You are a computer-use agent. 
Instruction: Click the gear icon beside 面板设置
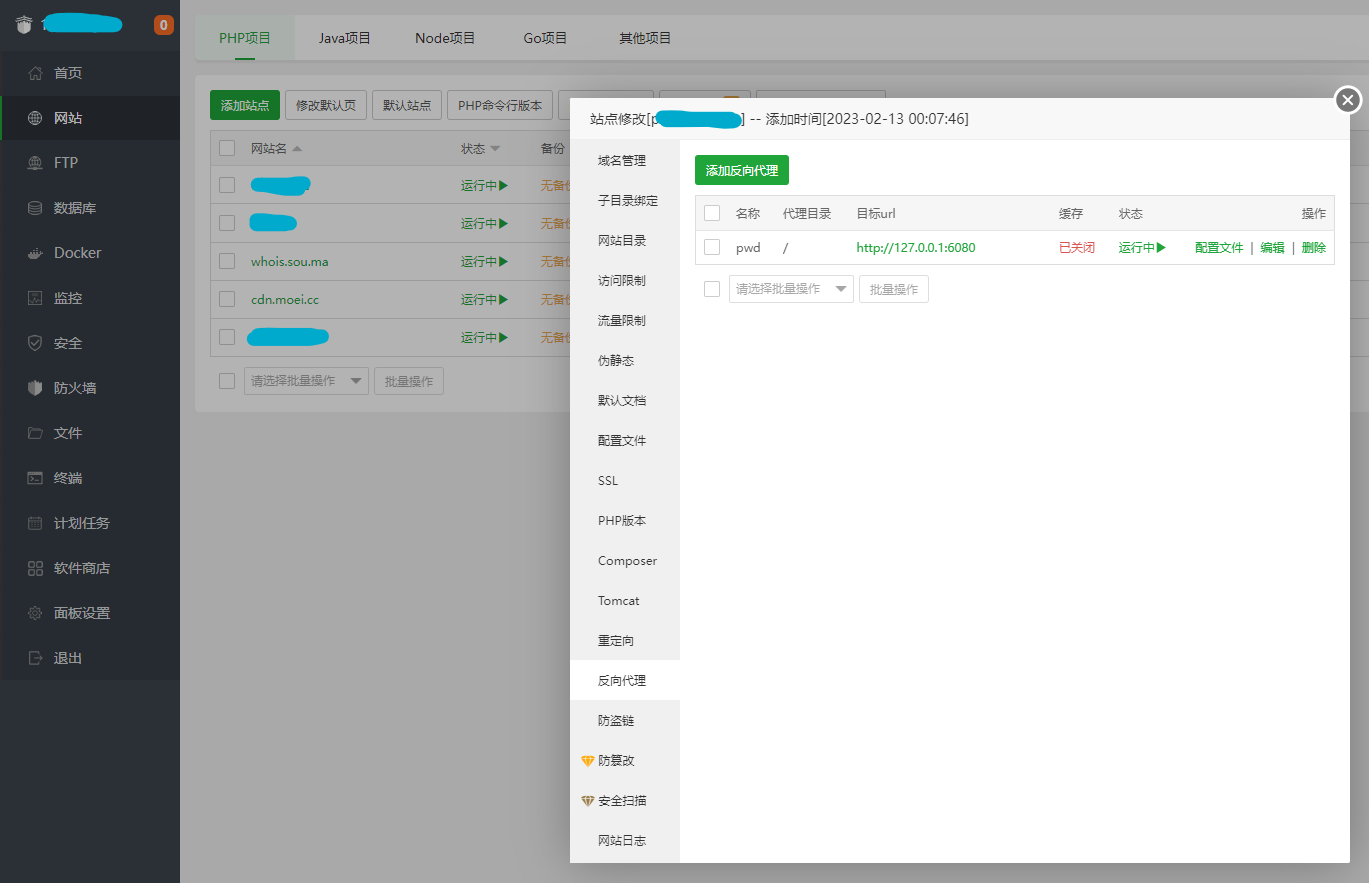click(x=36, y=613)
